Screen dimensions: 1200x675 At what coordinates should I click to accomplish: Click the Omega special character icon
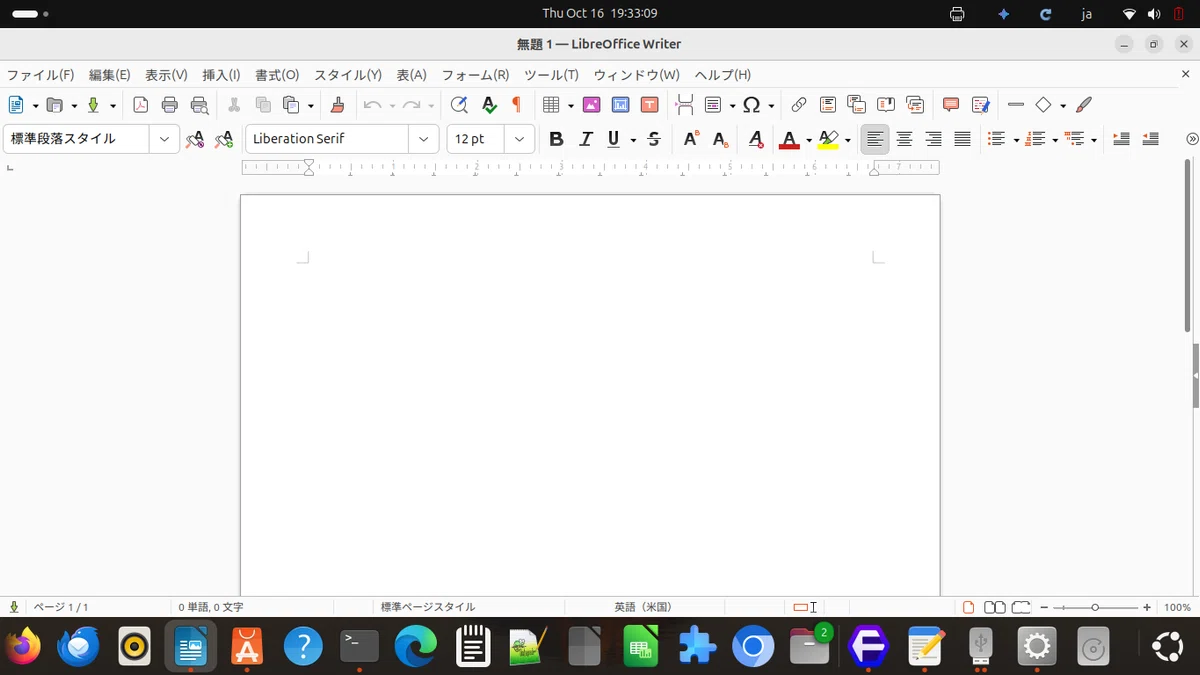click(x=752, y=105)
